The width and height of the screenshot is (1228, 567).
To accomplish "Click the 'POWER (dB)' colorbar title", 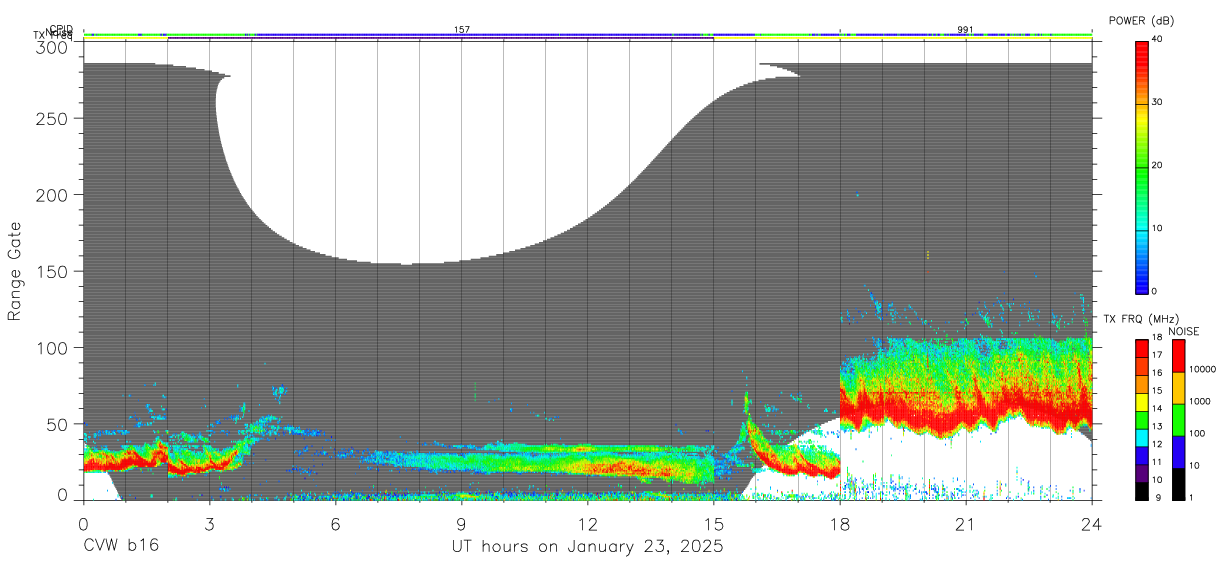I will pyautogui.click(x=1141, y=20).
